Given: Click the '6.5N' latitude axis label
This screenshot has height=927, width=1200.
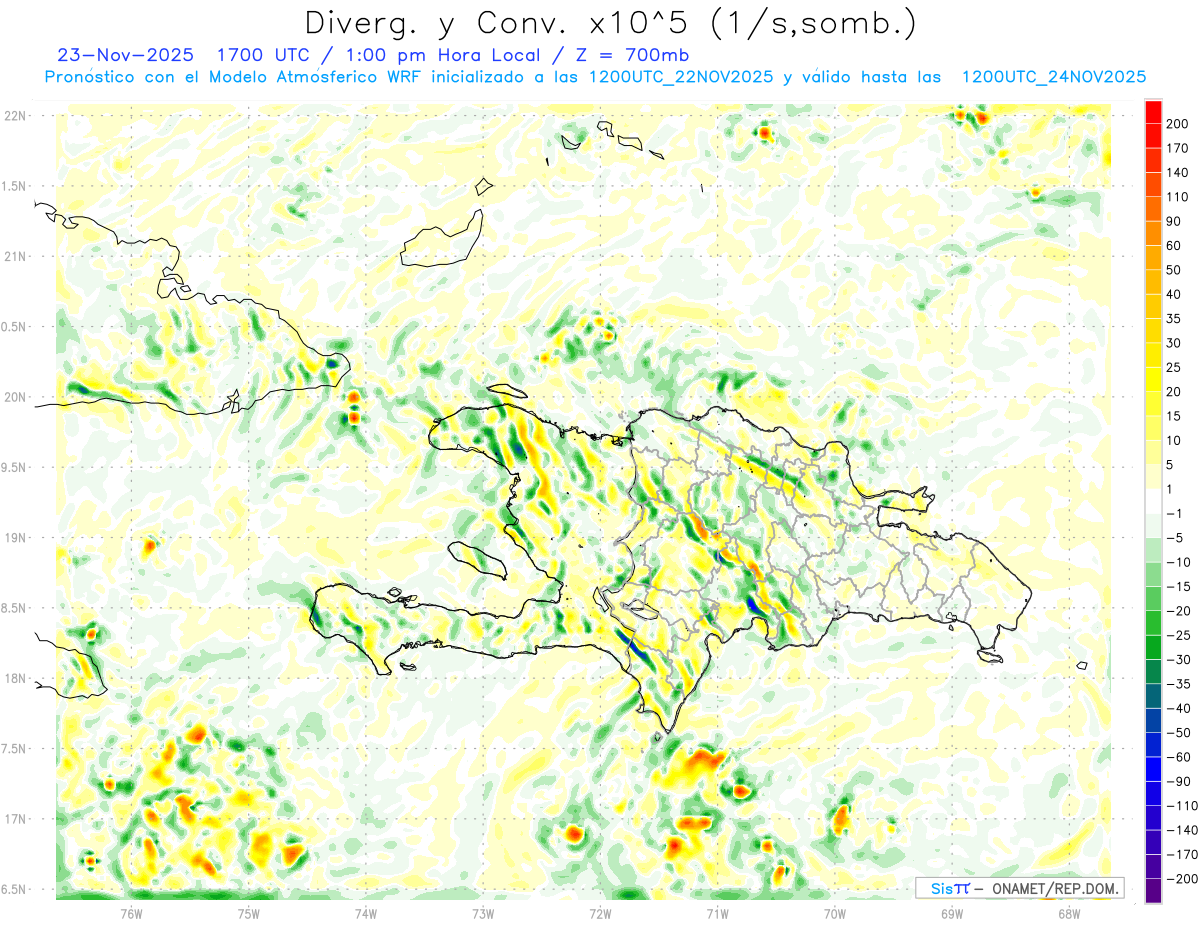Looking at the screenshot, I should pyautogui.click(x=15, y=890).
